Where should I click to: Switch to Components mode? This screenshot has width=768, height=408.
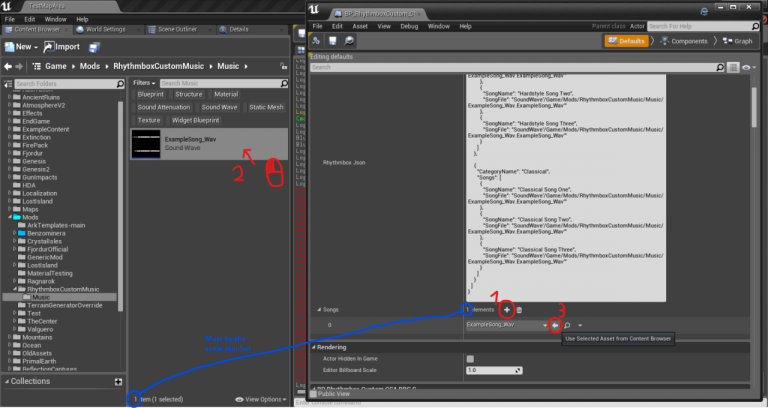click(684, 41)
